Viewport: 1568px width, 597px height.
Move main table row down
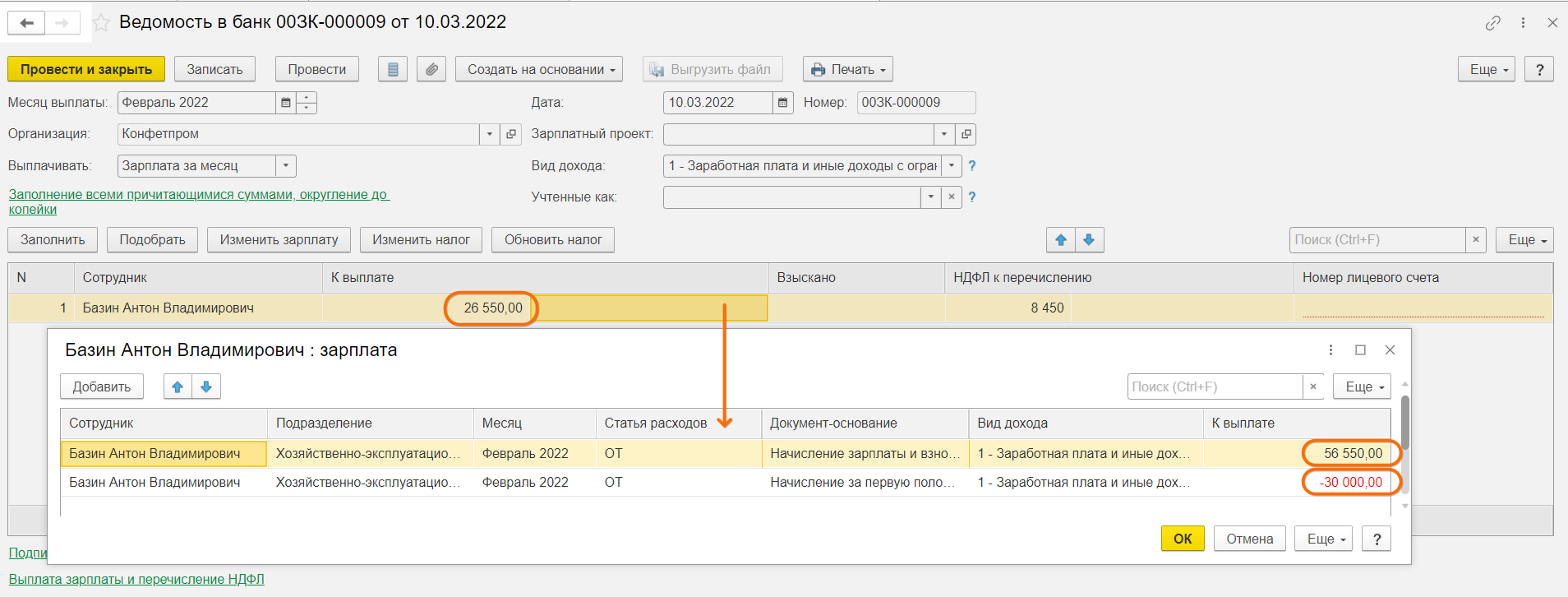tap(1089, 240)
